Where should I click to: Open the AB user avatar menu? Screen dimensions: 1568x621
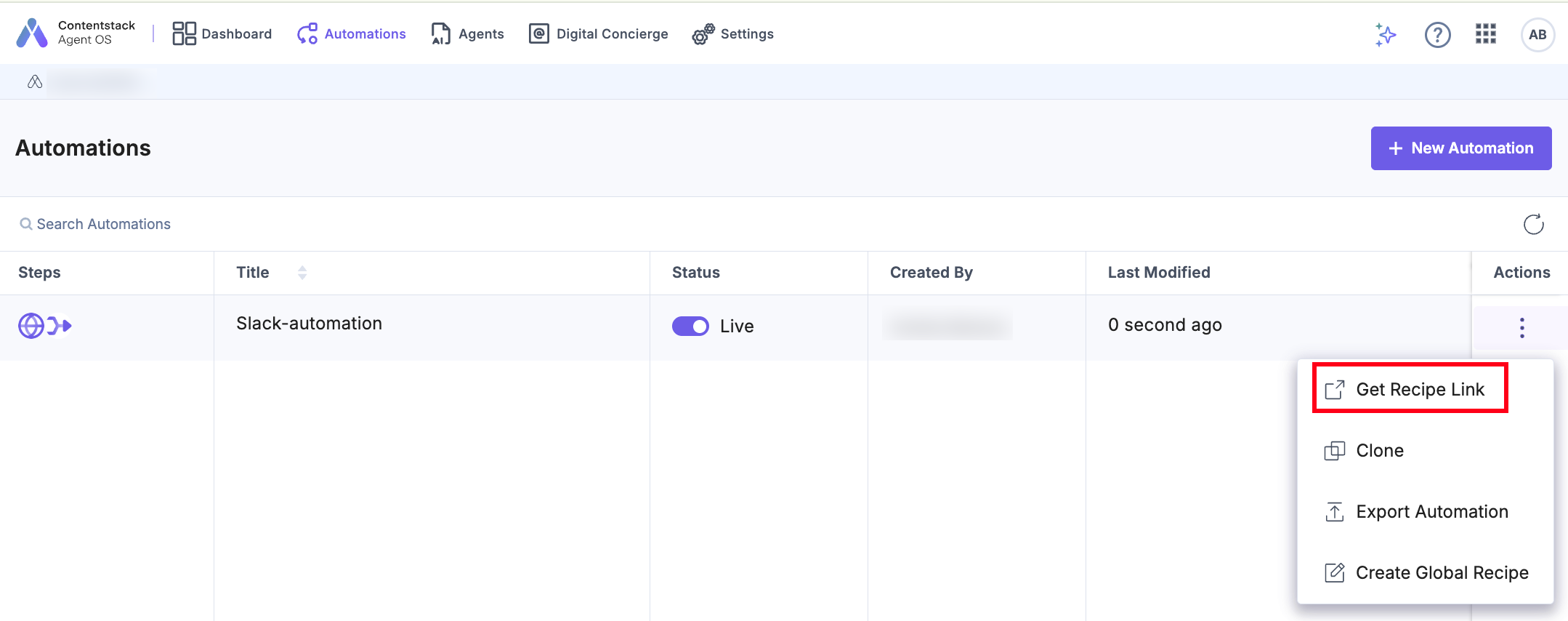(x=1537, y=34)
